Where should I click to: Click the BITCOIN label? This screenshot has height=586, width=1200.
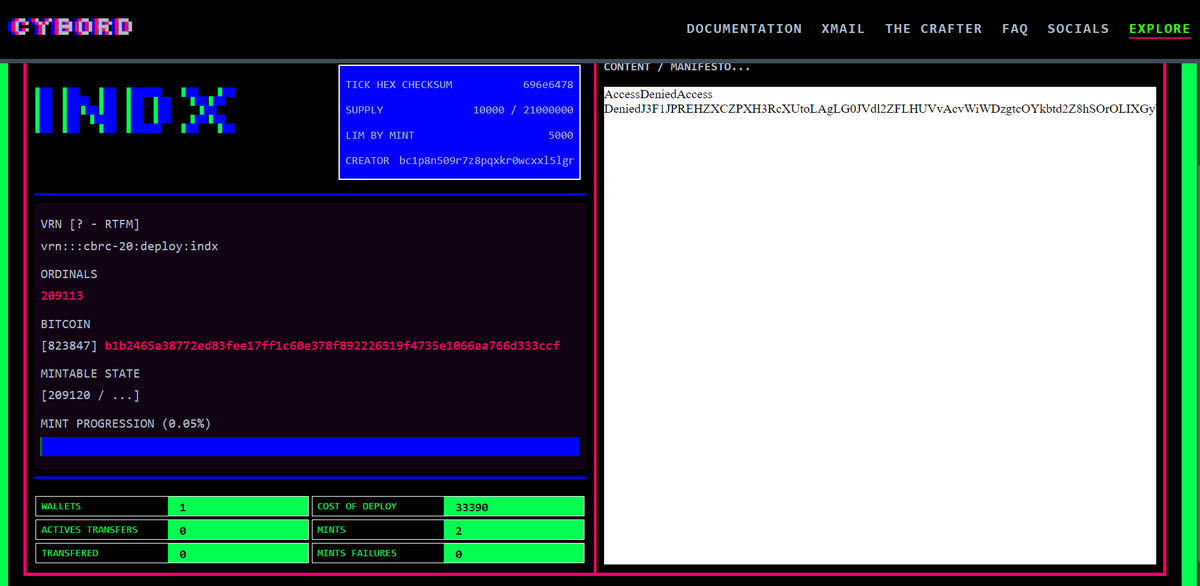tap(66, 324)
